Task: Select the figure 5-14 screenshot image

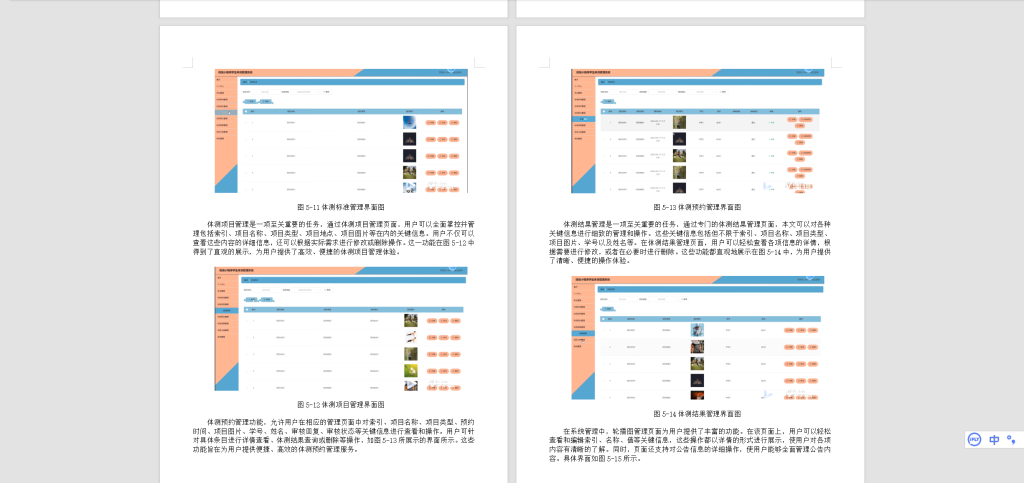Action: click(697, 337)
